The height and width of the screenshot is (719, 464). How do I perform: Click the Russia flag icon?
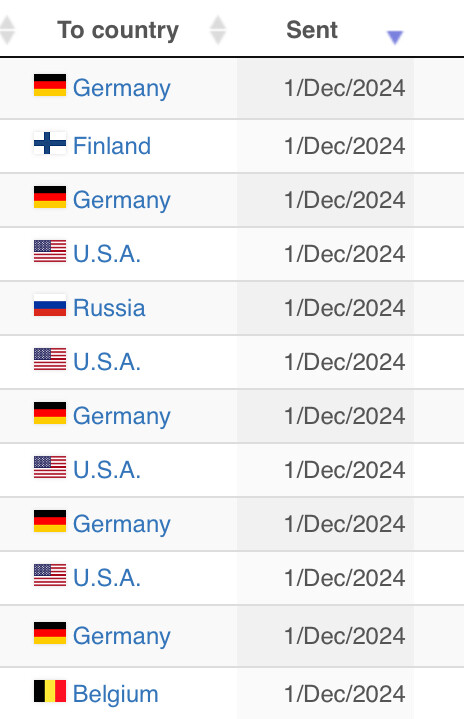50,305
